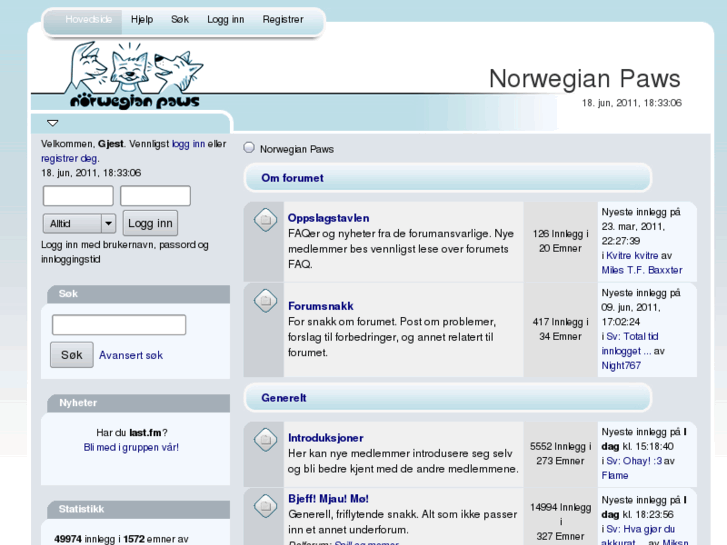Open the Generelt category header
This screenshot has height=545, width=727.
[x=284, y=398]
